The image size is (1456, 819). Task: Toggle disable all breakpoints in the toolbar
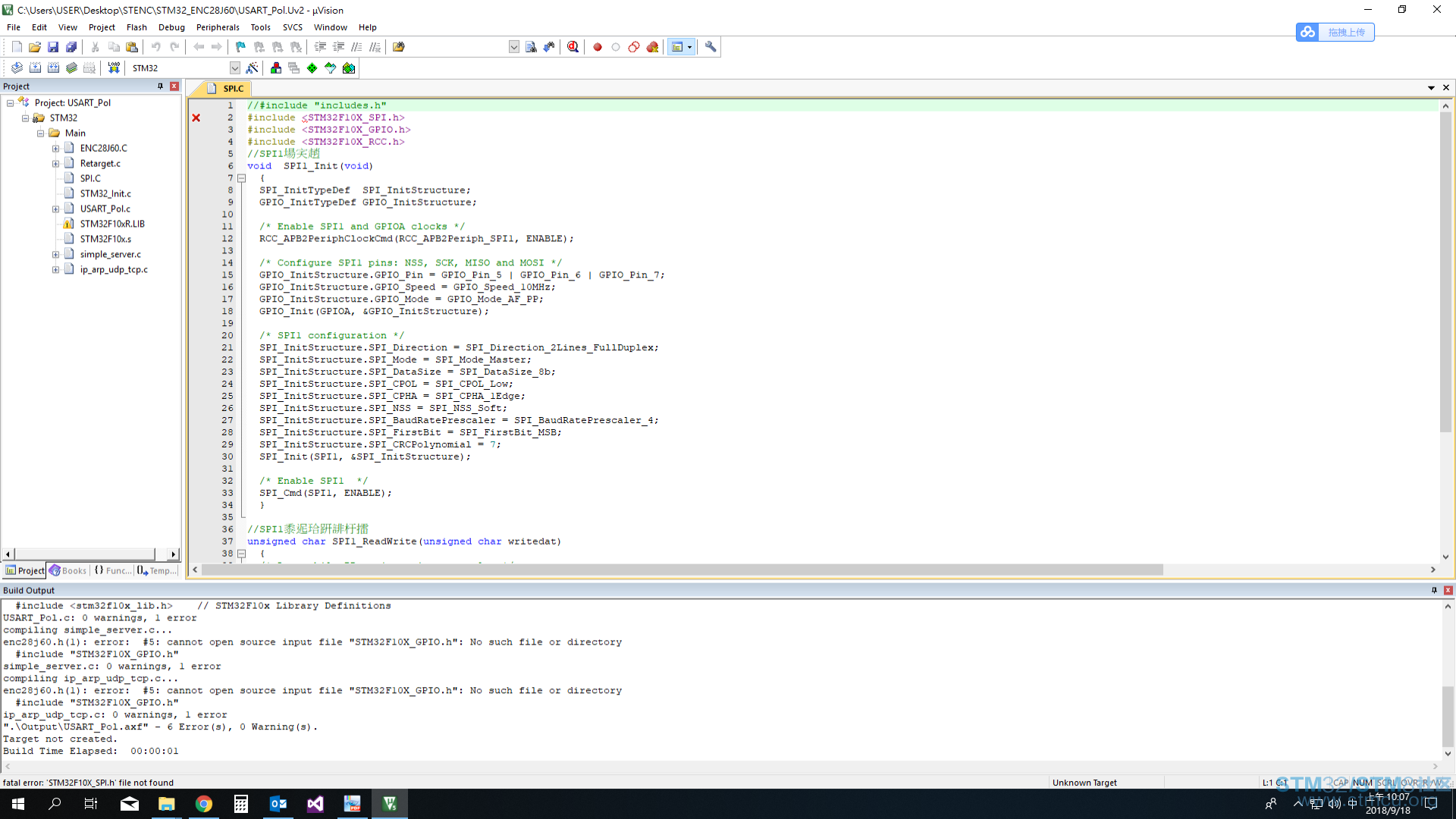coord(634,47)
